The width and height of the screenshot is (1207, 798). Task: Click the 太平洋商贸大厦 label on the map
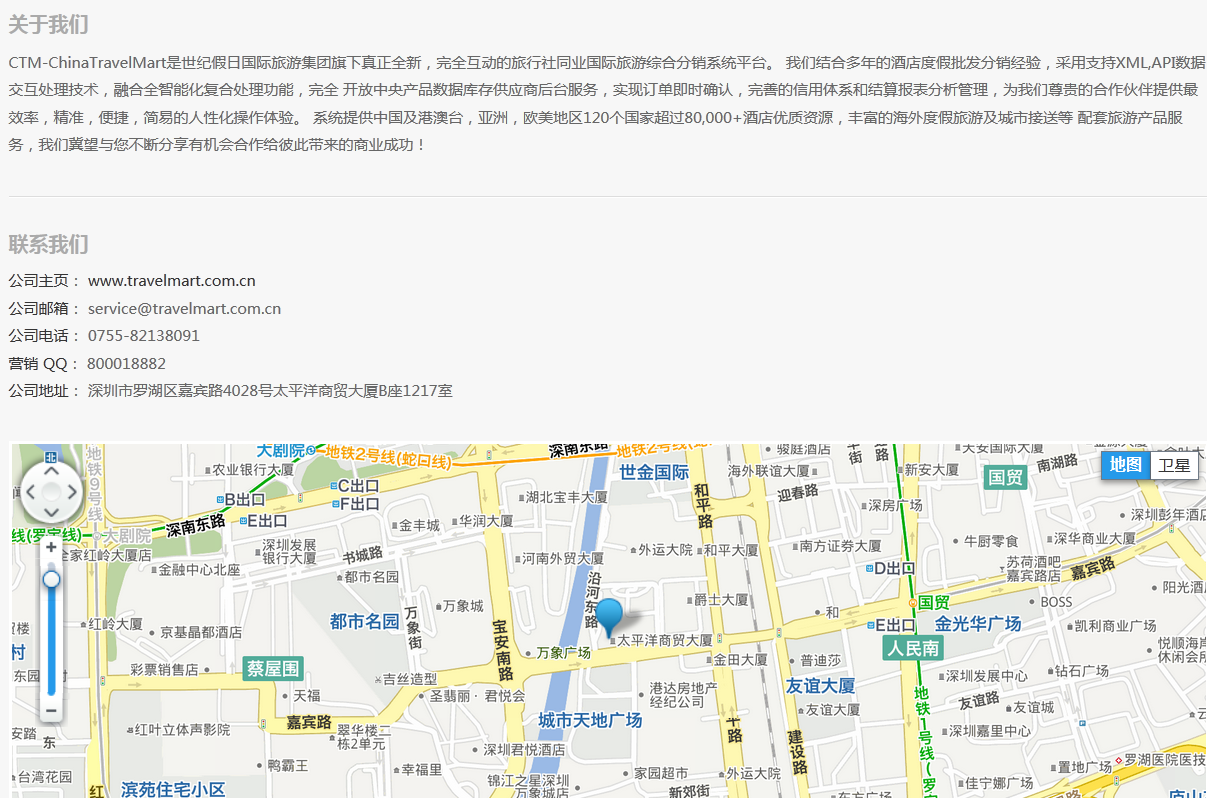point(665,640)
